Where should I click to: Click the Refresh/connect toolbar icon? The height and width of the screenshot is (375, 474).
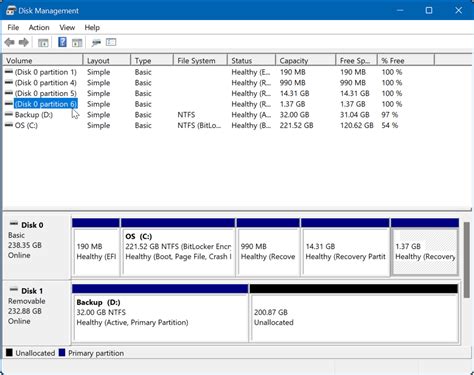[x=96, y=42]
